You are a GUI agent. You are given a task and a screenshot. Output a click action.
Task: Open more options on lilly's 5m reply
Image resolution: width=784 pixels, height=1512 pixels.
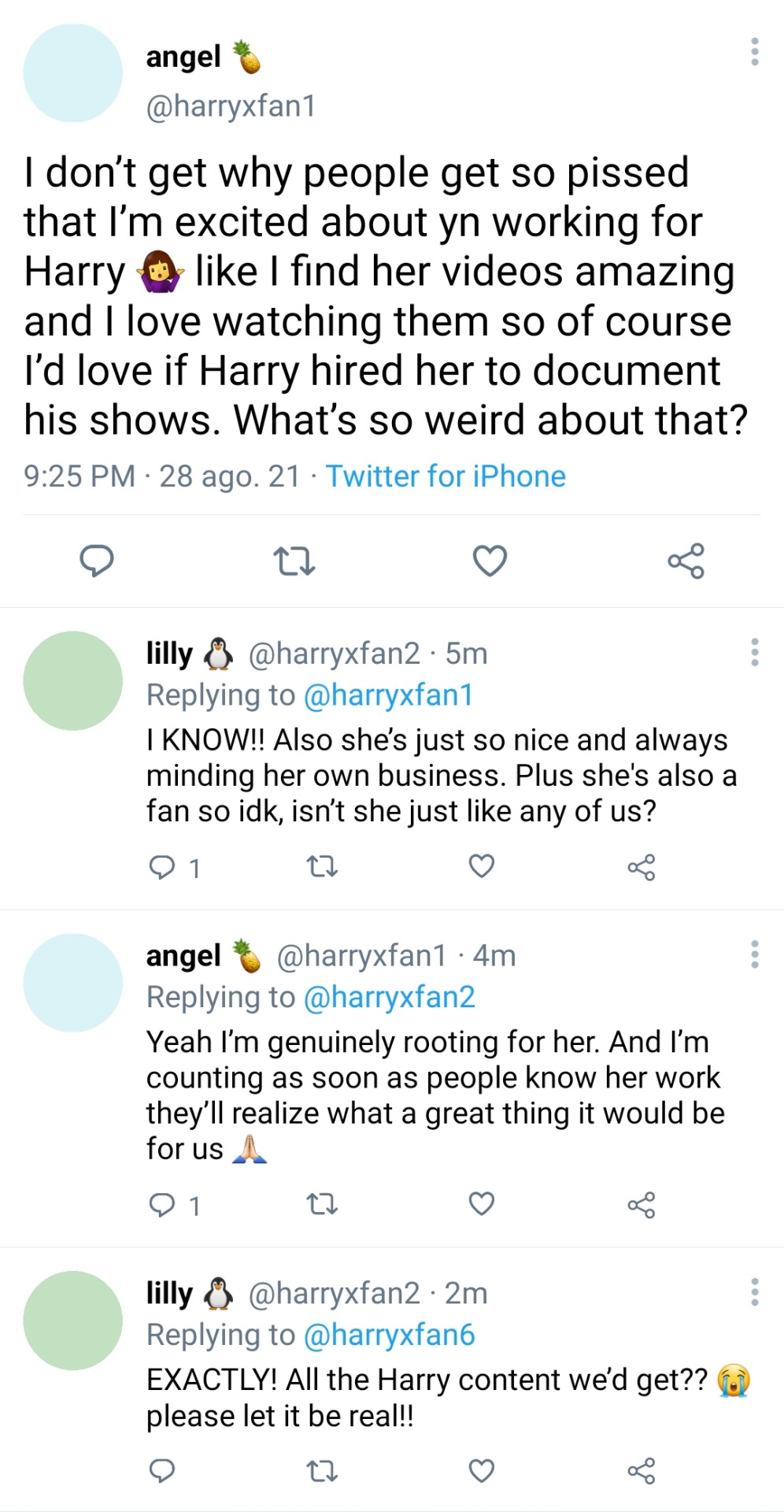point(755,652)
